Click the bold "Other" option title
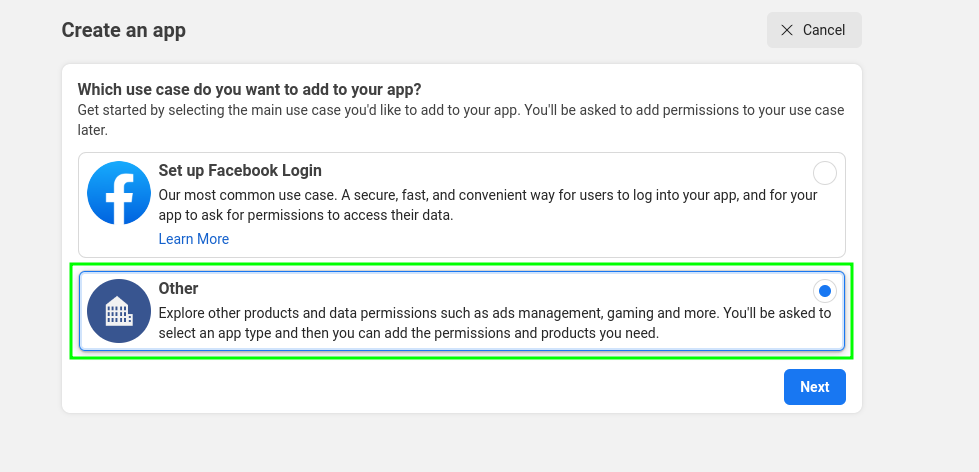This screenshot has height=472, width=979. pos(179,289)
